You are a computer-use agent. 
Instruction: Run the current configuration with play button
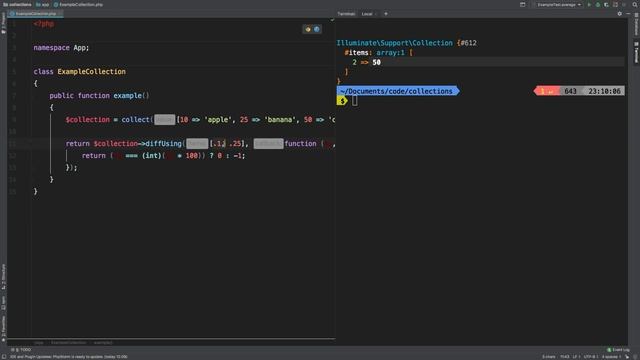coord(589,4)
